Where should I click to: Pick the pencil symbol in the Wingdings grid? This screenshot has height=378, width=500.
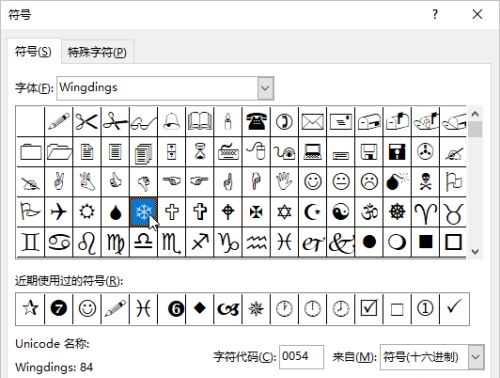pos(59,121)
